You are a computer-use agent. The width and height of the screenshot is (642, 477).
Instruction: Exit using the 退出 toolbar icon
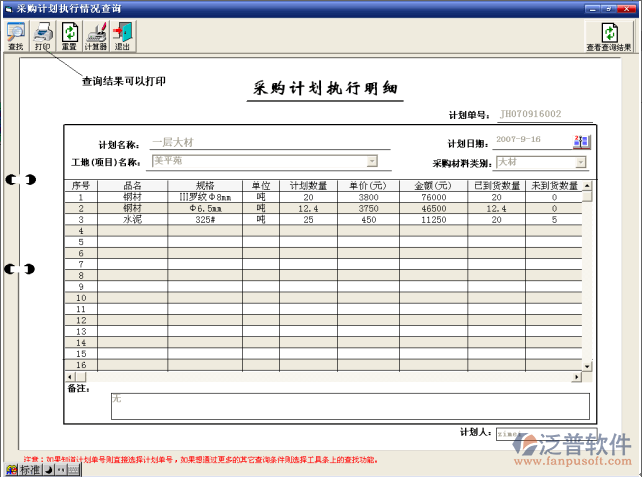(x=122, y=36)
